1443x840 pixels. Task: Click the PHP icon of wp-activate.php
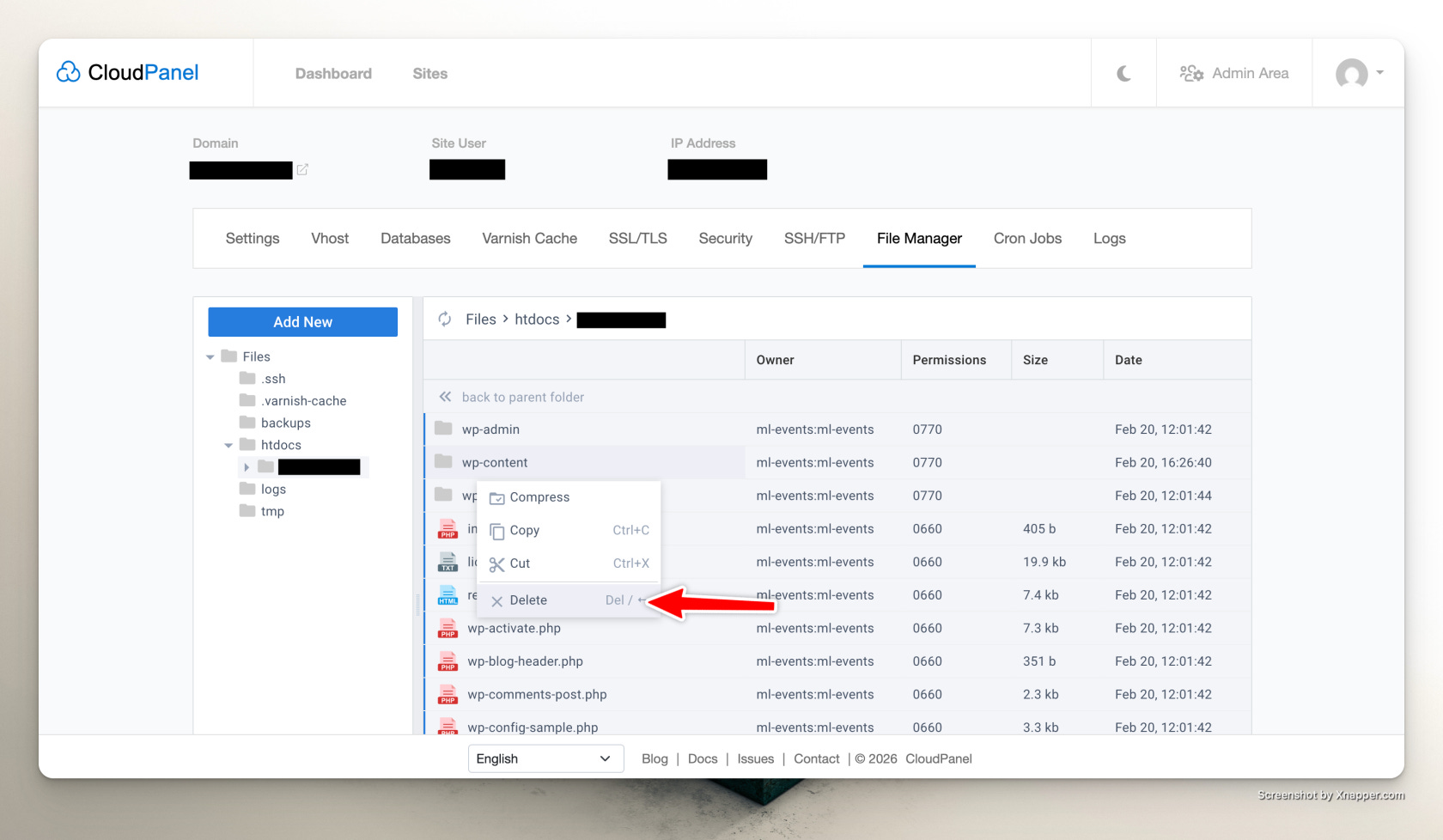448,628
